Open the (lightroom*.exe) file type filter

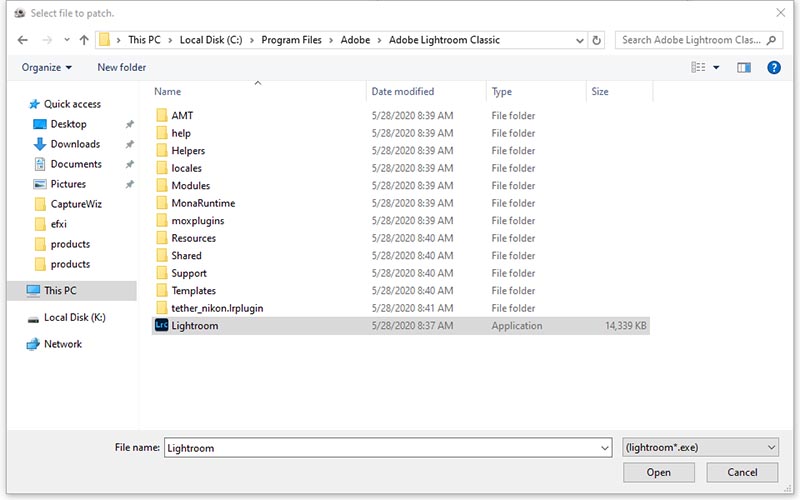tap(701, 447)
